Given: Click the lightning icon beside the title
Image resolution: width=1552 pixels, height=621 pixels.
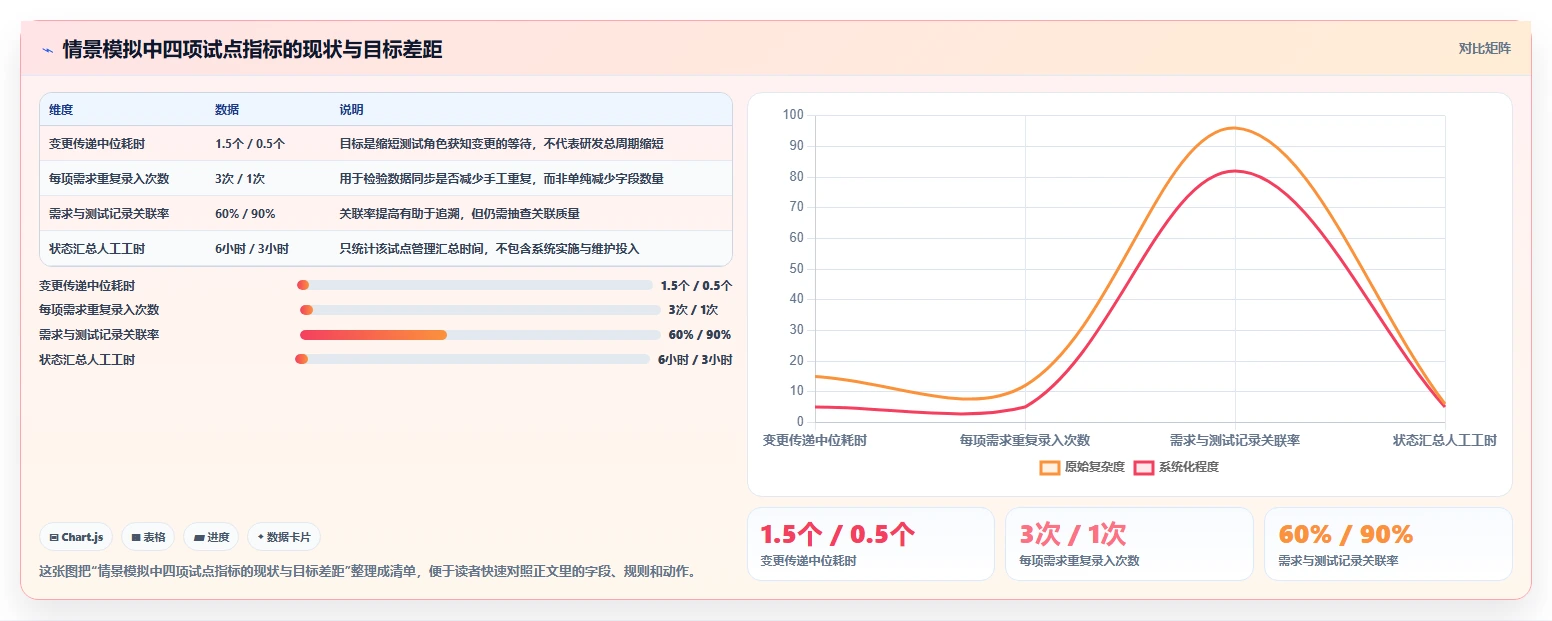Looking at the screenshot, I should (x=47, y=50).
